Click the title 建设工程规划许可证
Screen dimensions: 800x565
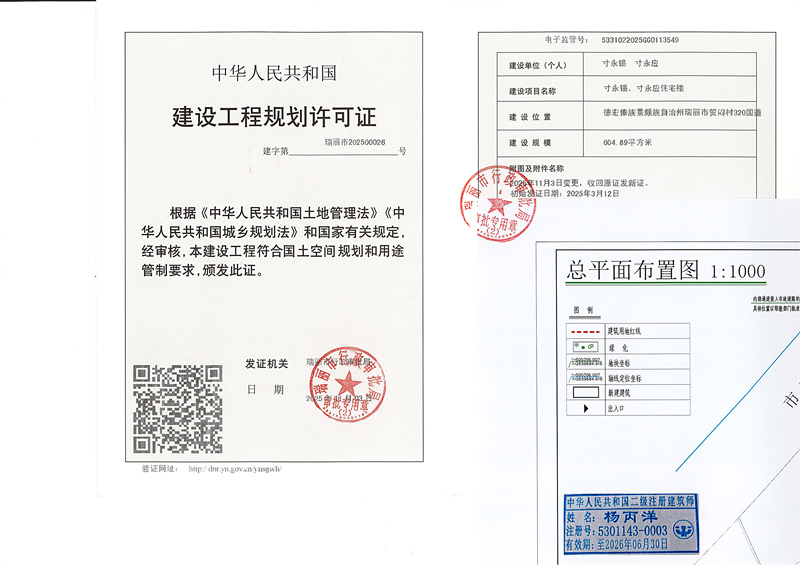(274, 117)
